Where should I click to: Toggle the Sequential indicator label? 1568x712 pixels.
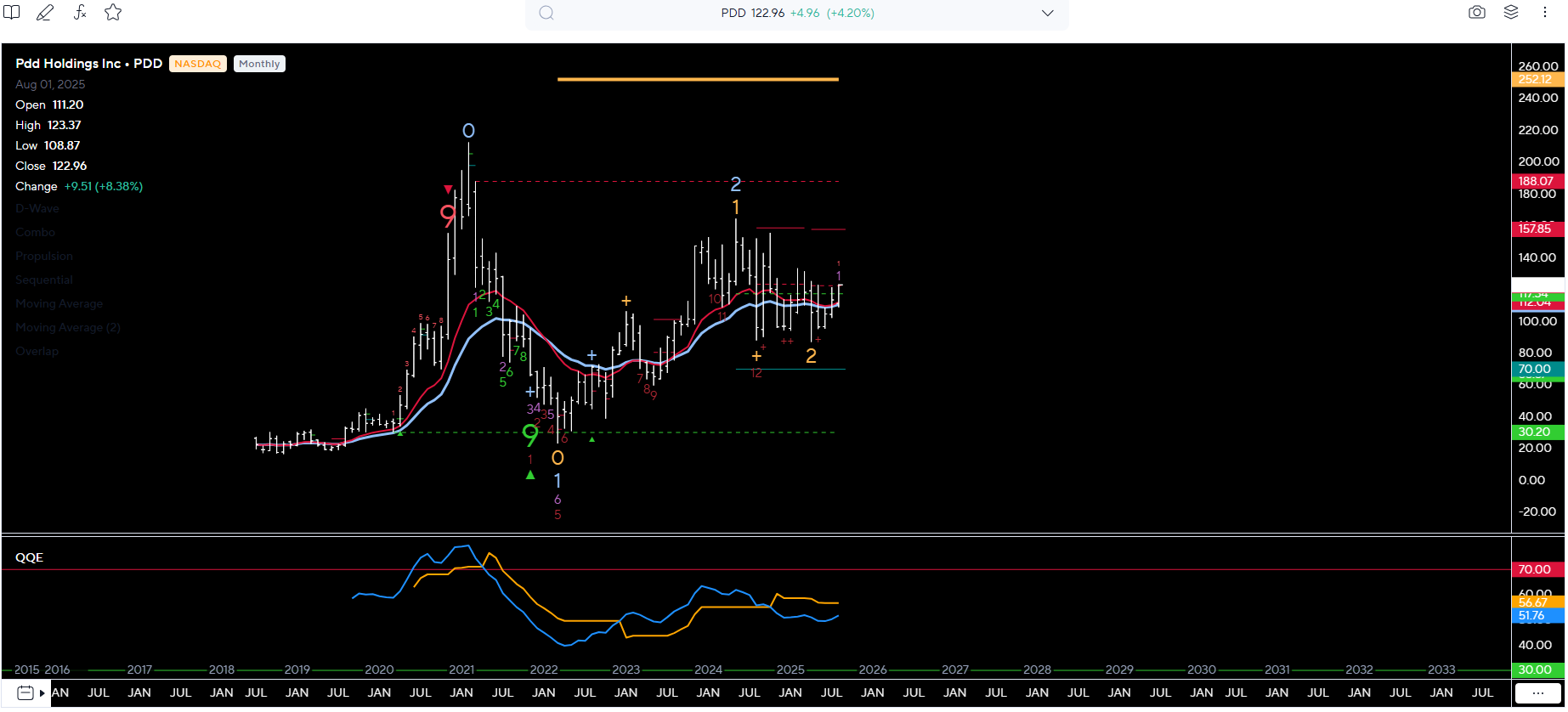click(44, 280)
